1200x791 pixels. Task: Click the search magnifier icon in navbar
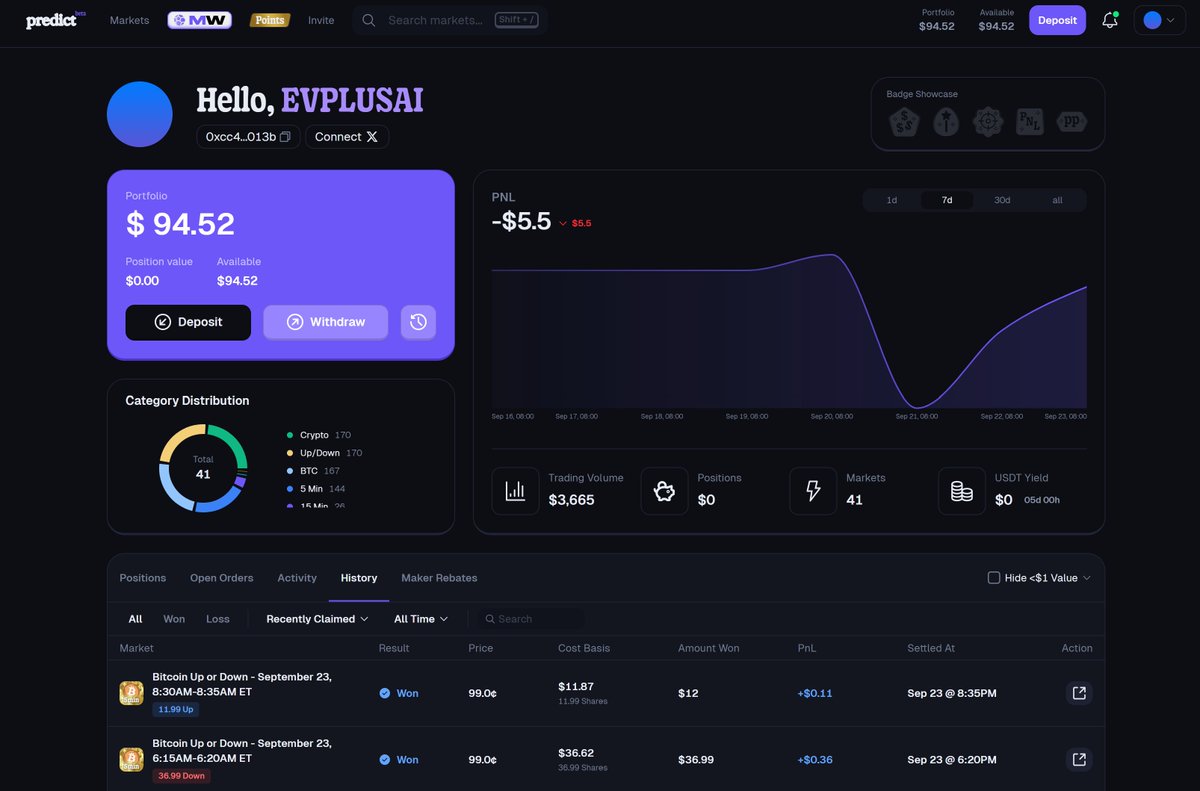(369, 20)
